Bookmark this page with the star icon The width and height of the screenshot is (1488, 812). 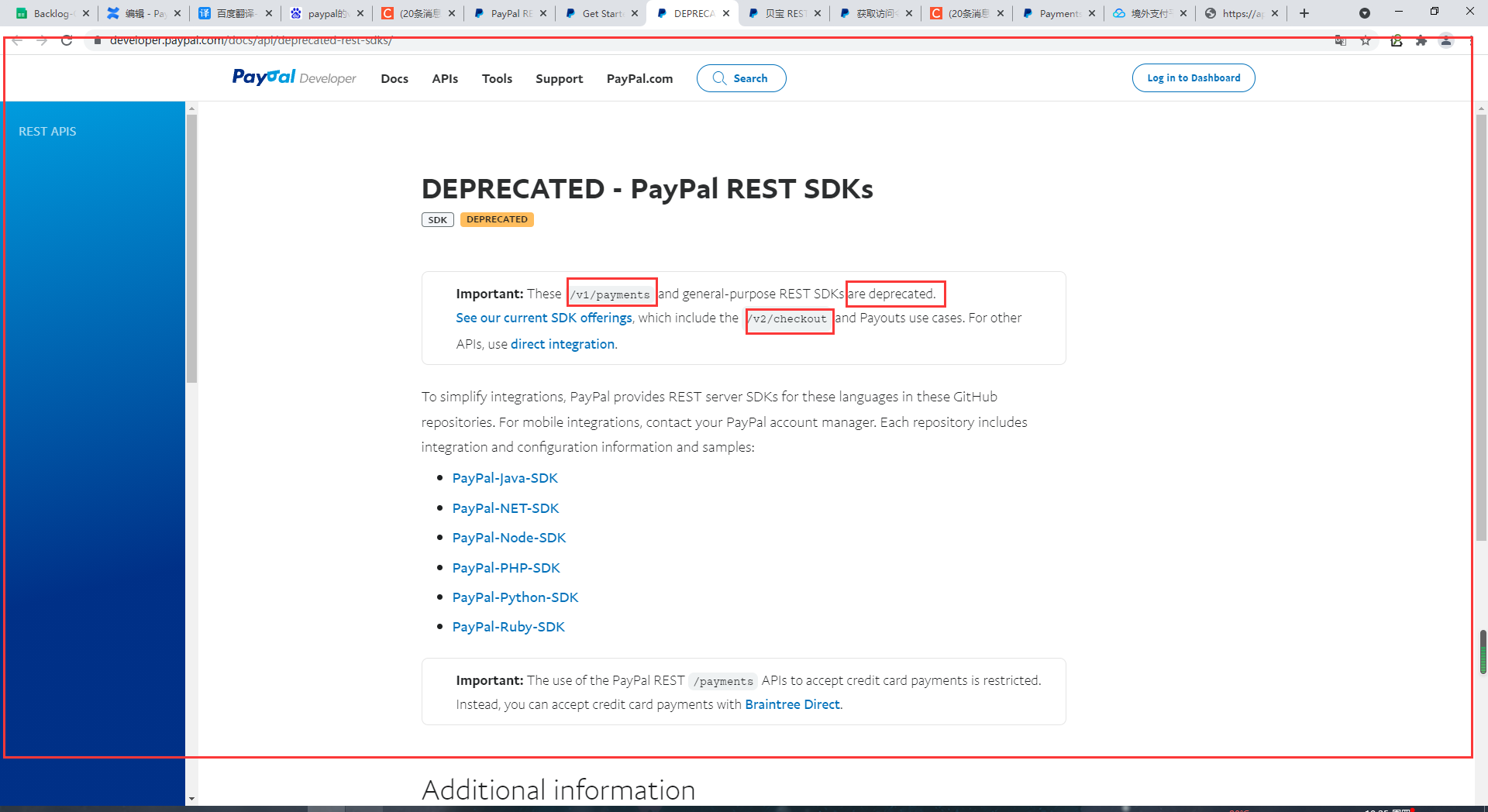1366,41
